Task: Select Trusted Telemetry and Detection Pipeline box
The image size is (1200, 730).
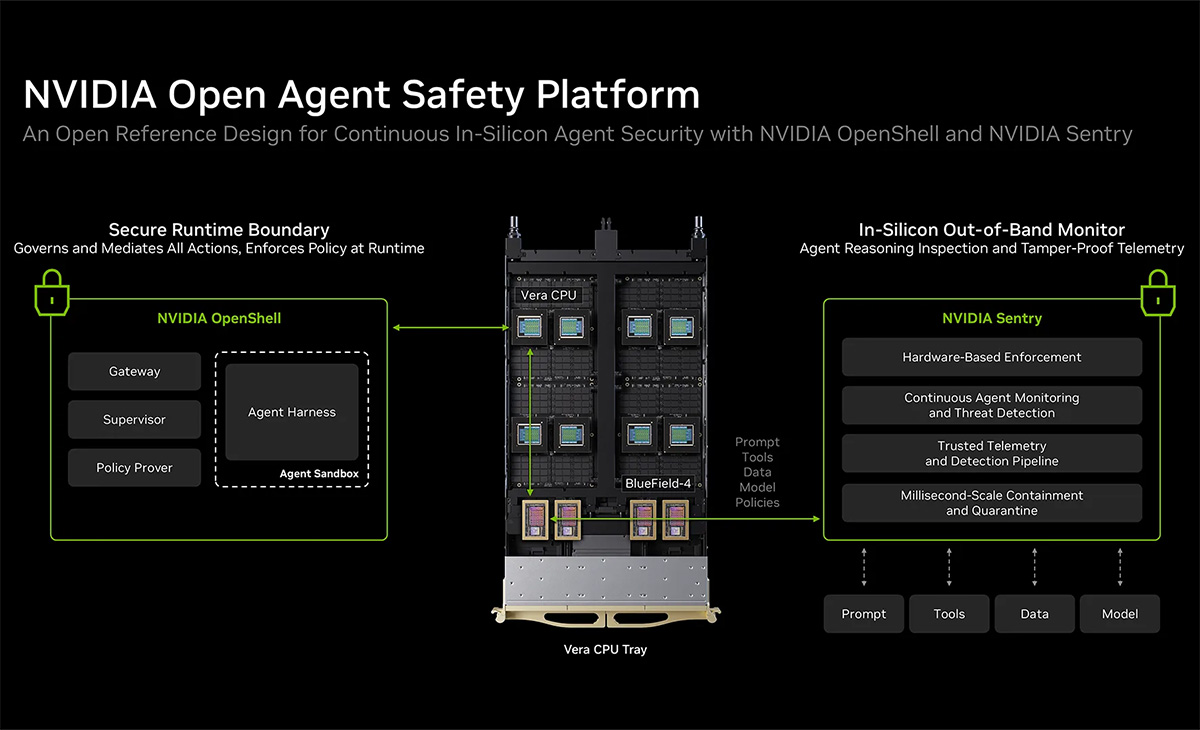Action: coord(992,453)
